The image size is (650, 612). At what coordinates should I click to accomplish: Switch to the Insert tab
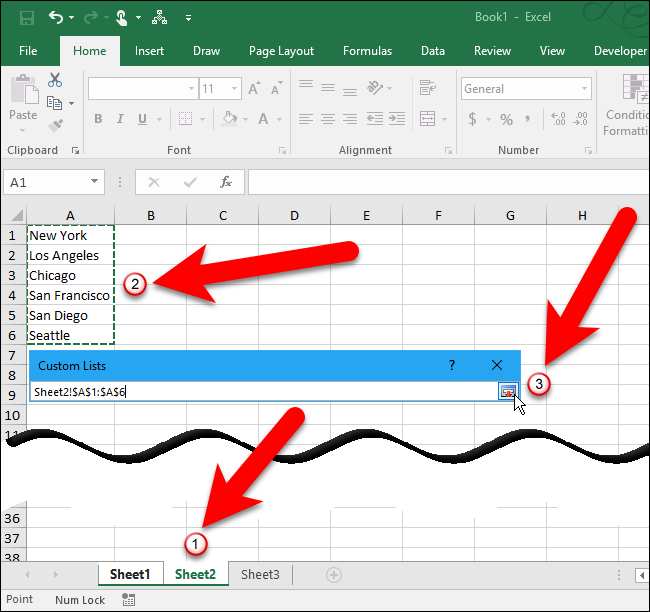coord(149,51)
